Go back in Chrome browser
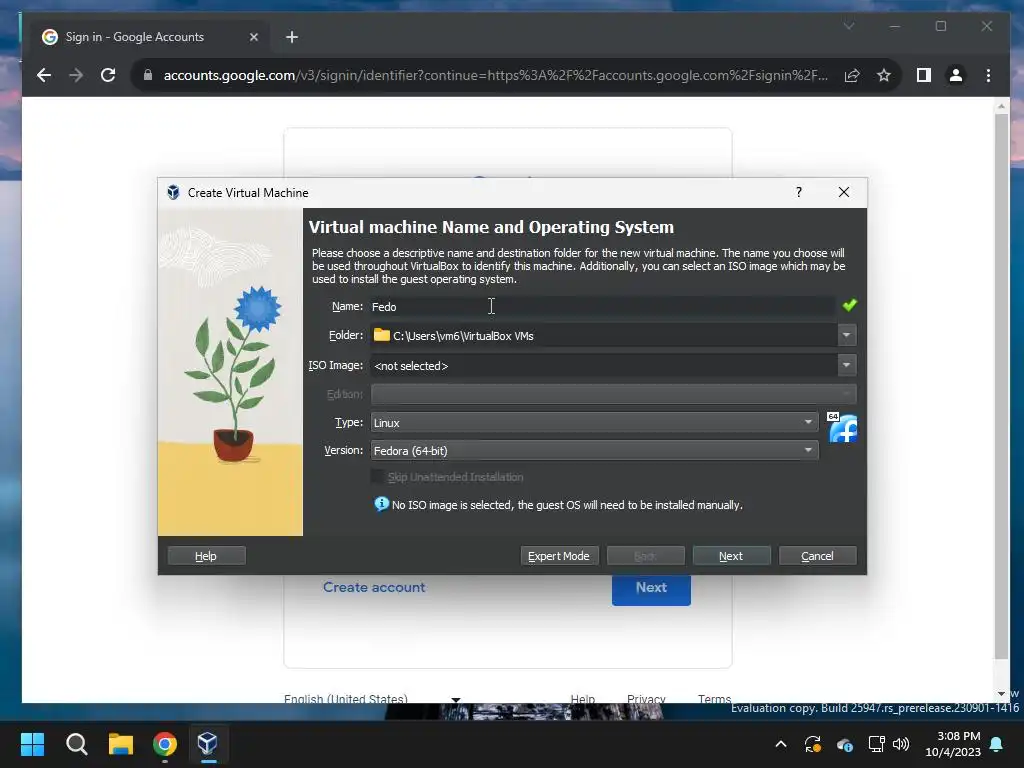Screen dimensions: 1024x768 [x=44, y=75]
